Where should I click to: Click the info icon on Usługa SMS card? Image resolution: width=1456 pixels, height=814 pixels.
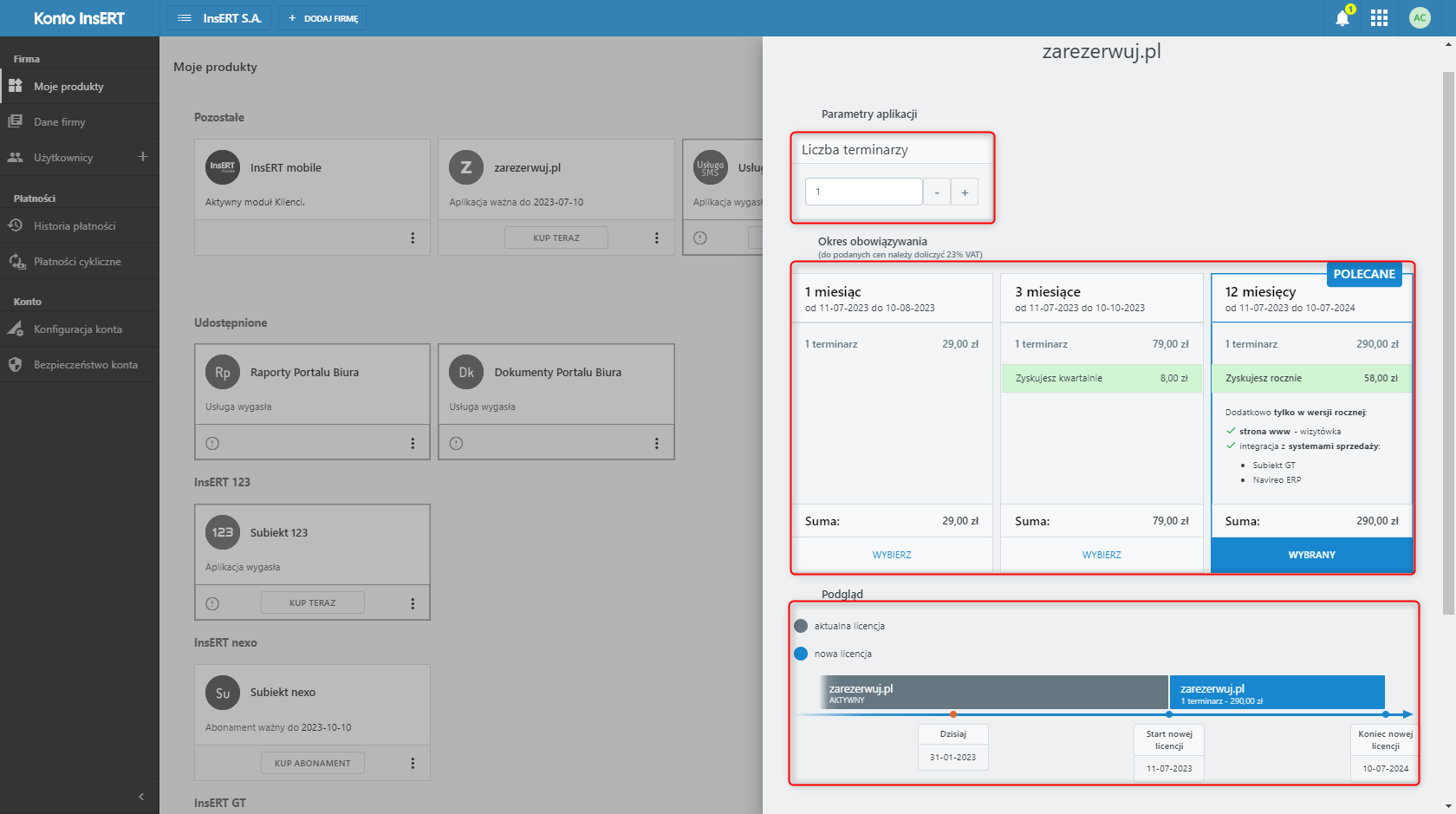click(700, 238)
